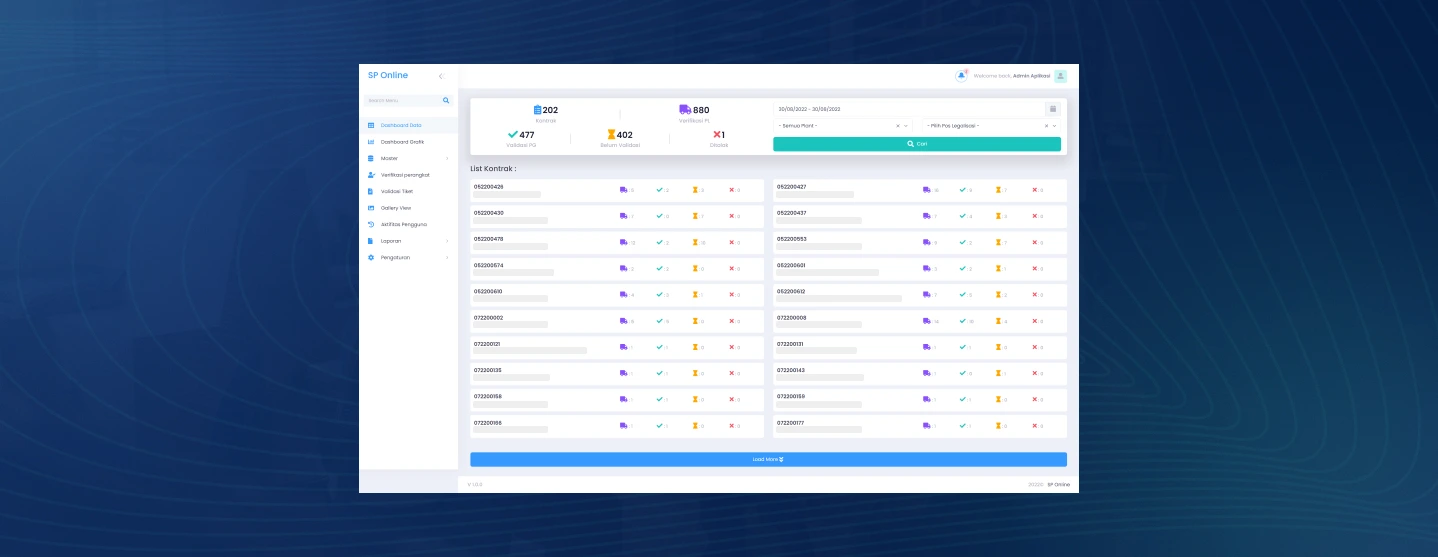
Task: Expand the Master menu chevron
Action: coord(447,158)
